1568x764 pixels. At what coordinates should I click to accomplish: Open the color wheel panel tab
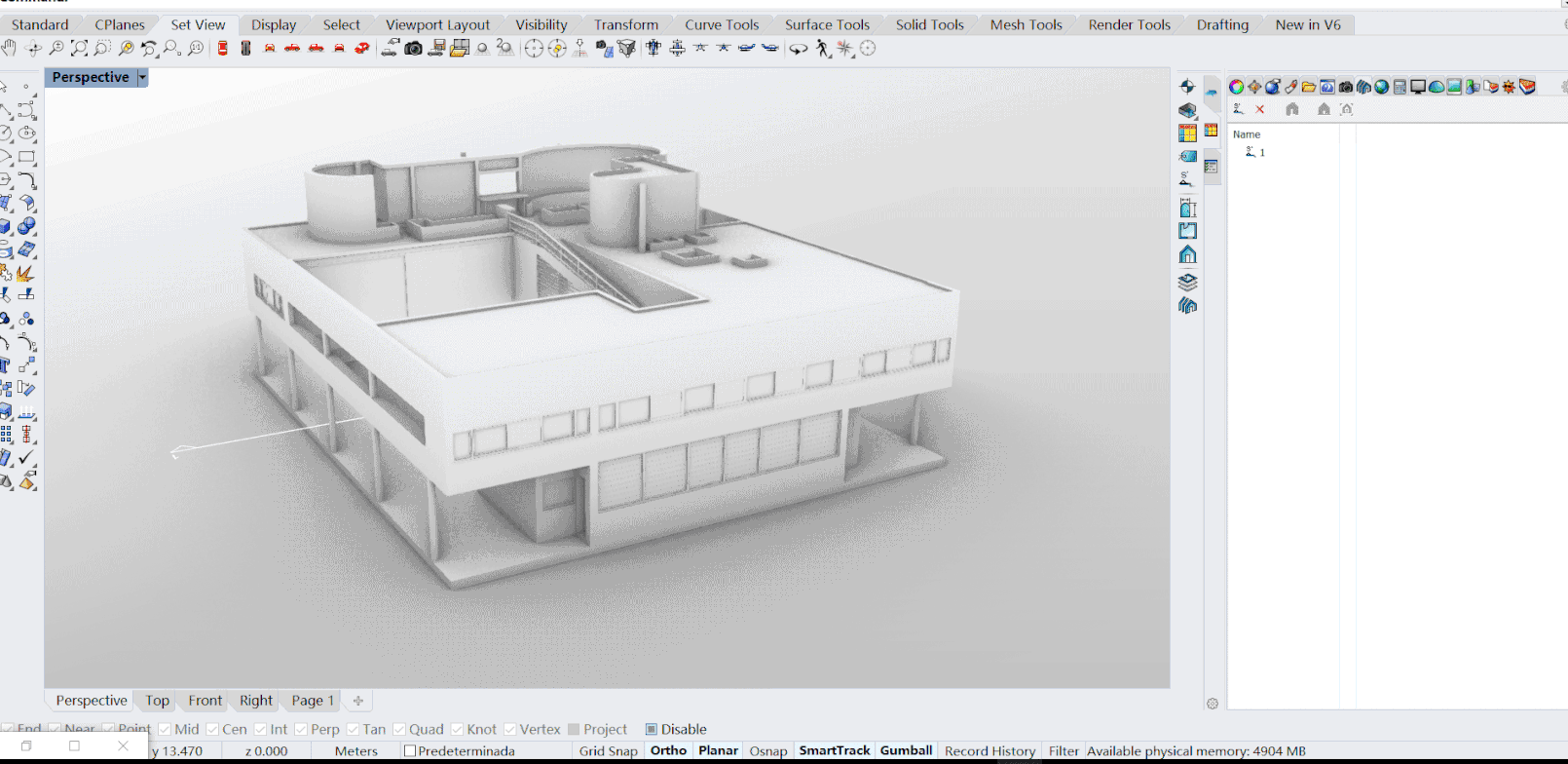(x=1236, y=87)
